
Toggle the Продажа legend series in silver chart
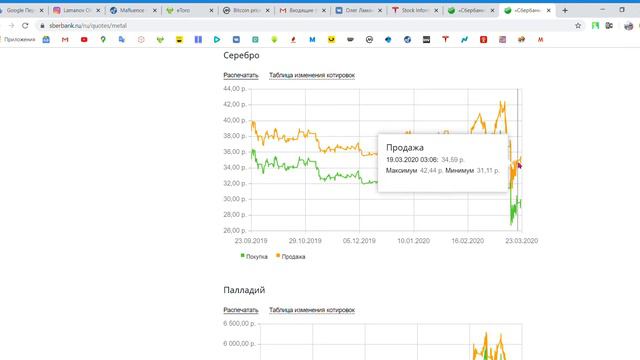point(291,256)
